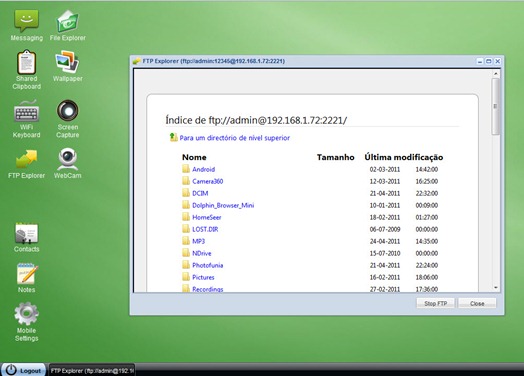Maximize the FTP Explorer window
Screen dimensions: 524x376
[x=489, y=61]
